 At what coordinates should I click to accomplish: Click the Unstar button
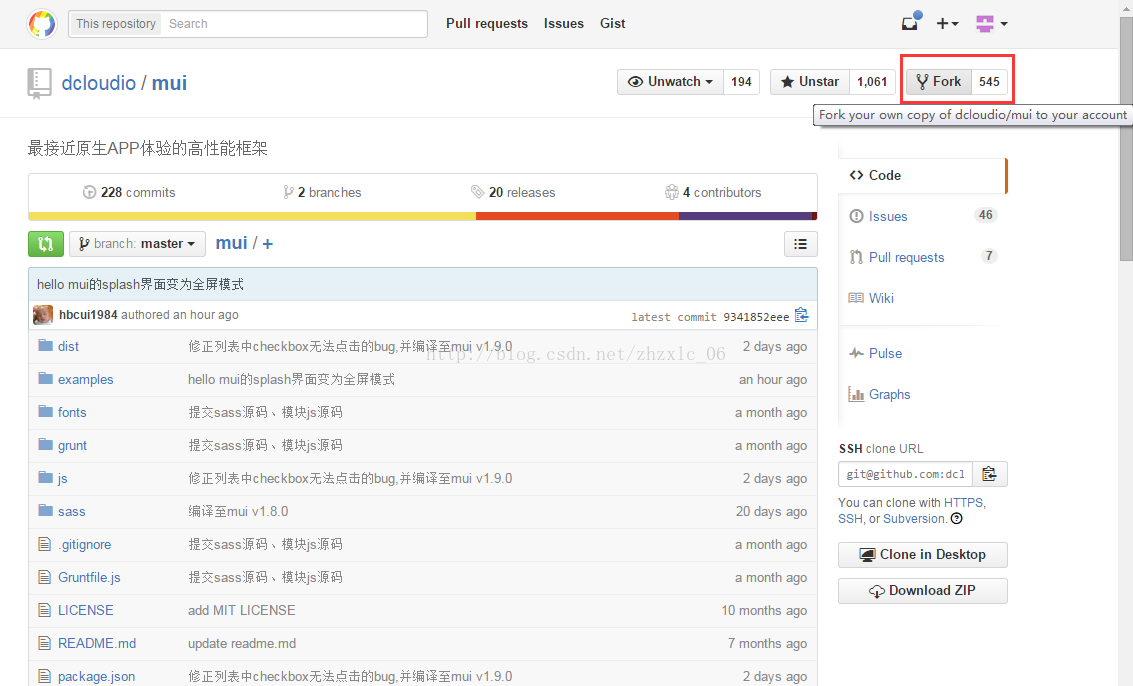point(809,82)
